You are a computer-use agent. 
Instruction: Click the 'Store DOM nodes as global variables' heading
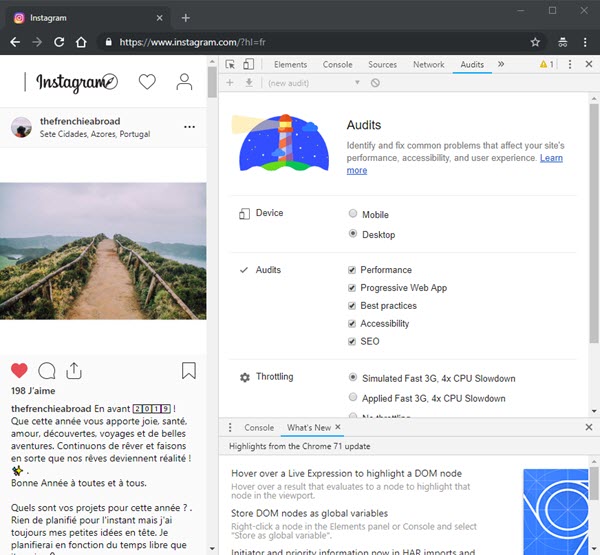point(310,513)
